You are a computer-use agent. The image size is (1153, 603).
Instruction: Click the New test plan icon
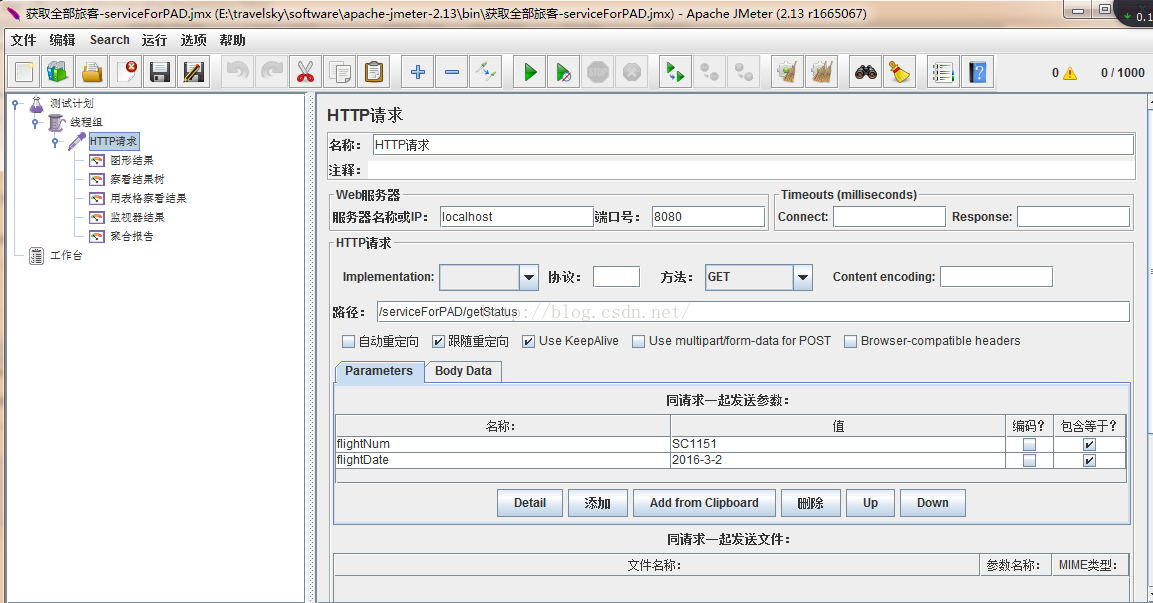point(24,72)
